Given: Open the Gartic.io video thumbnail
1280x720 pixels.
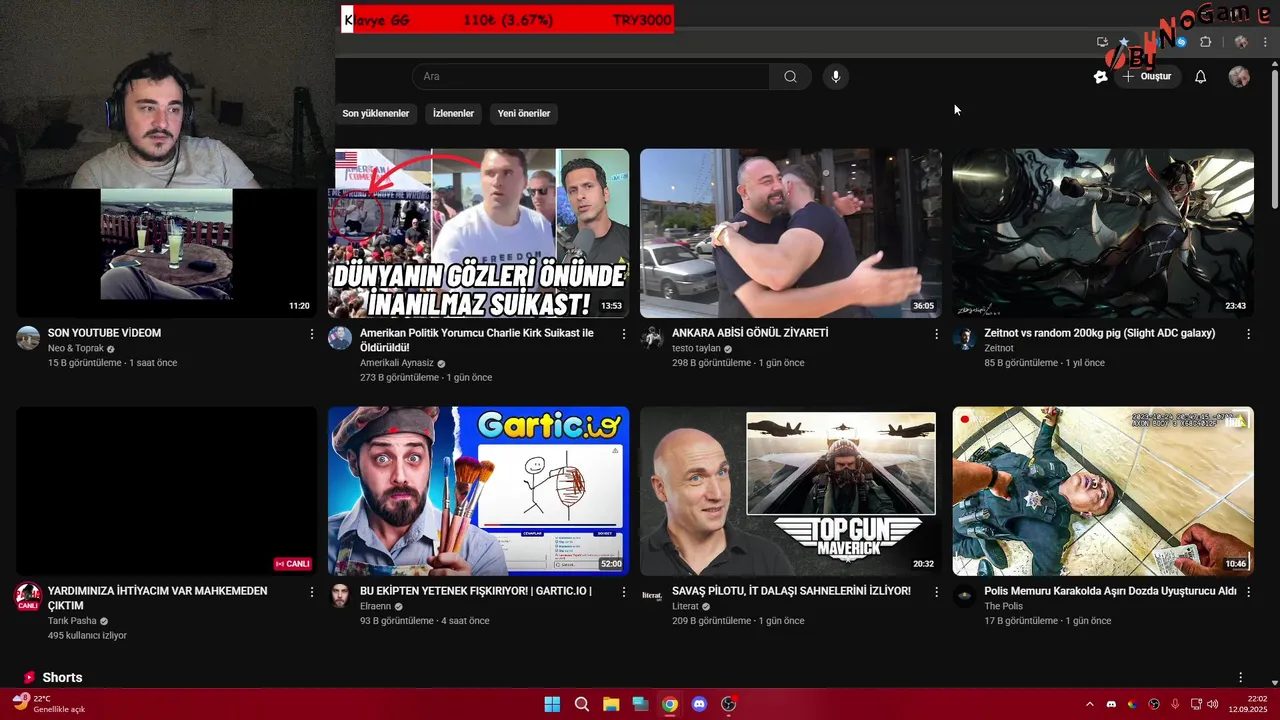Looking at the screenshot, I should coord(478,491).
